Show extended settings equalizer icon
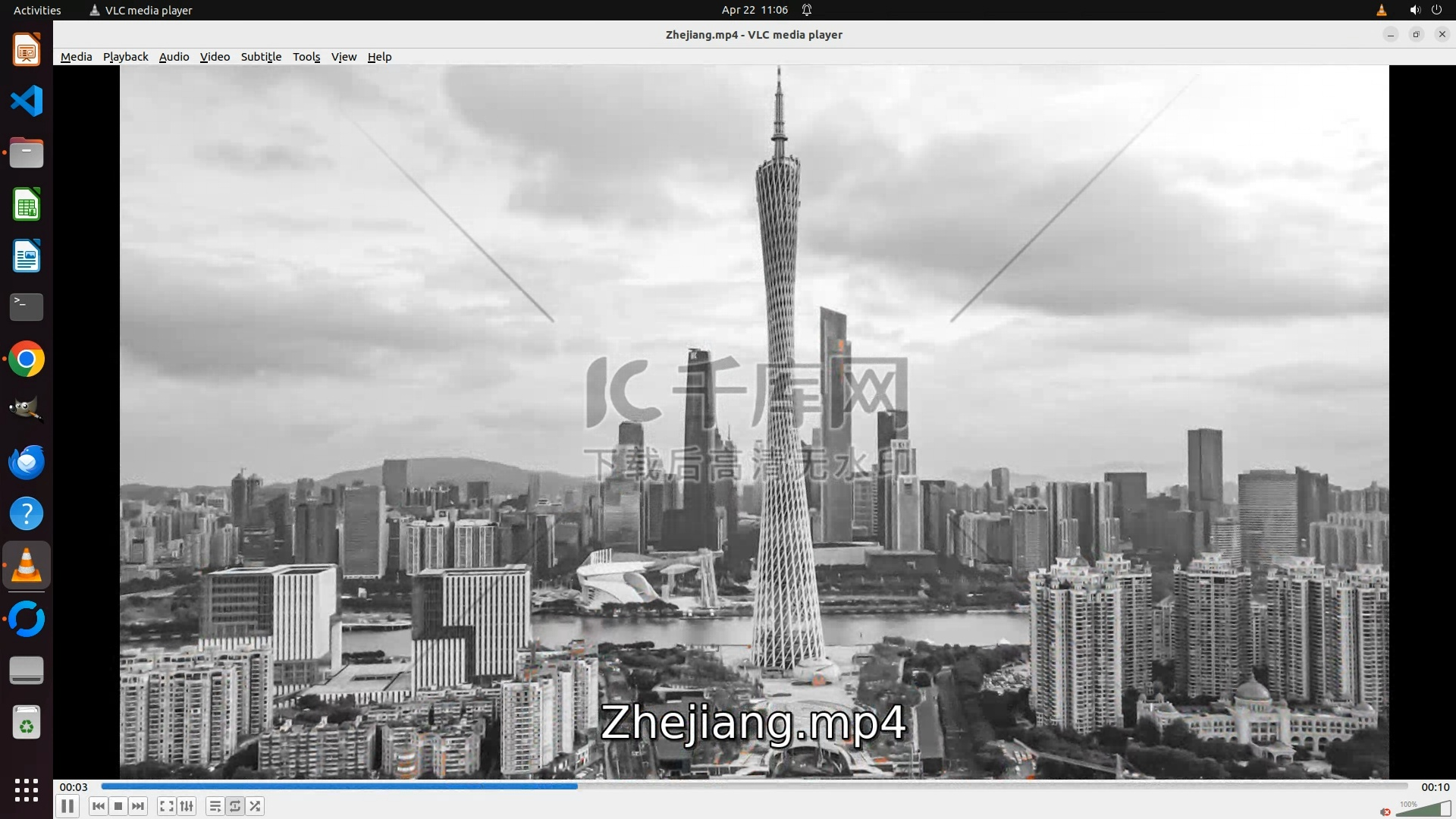 click(x=187, y=806)
